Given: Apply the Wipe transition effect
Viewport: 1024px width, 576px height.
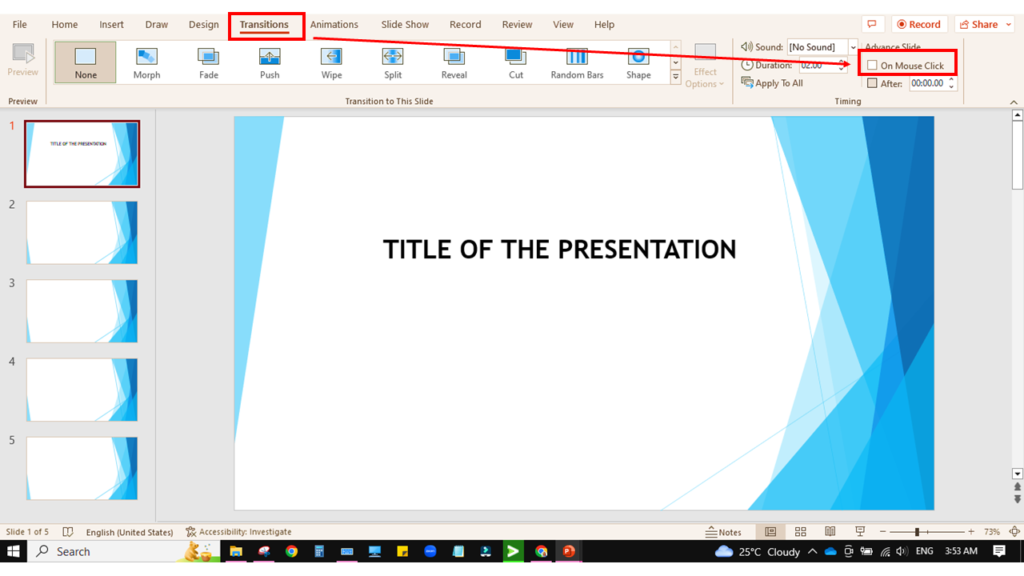Looking at the screenshot, I should pyautogui.click(x=330, y=62).
